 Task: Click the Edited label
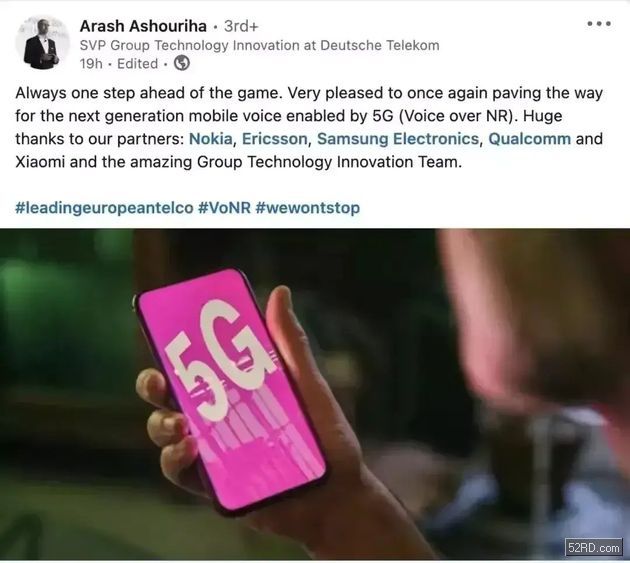(x=137, y=64)
